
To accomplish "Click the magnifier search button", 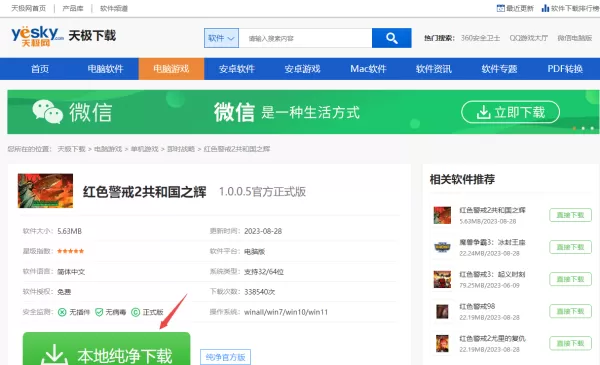I will [x=391, y=38].
